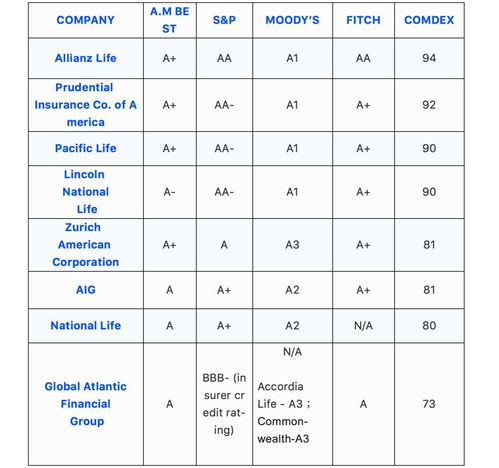Select the COMDEX column header
The height and width of the screenshot is (468, 499).
(429, 20)
